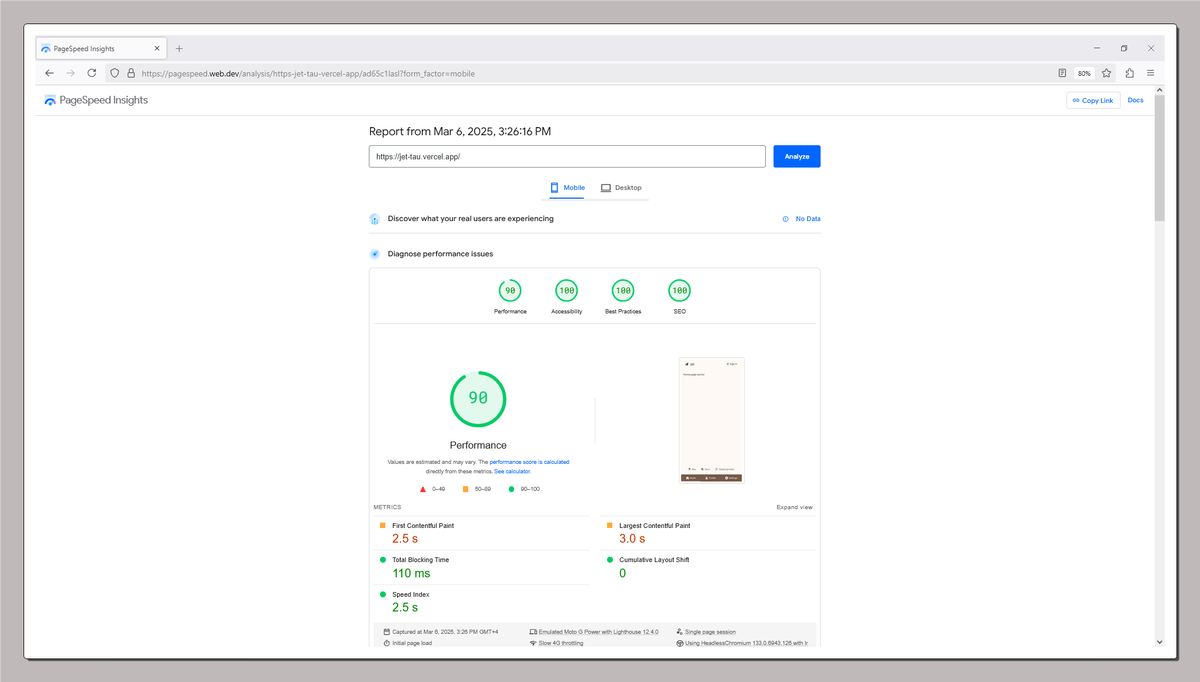Open a new tab with the plus button

pyautogui.click(x=179, y=48)
